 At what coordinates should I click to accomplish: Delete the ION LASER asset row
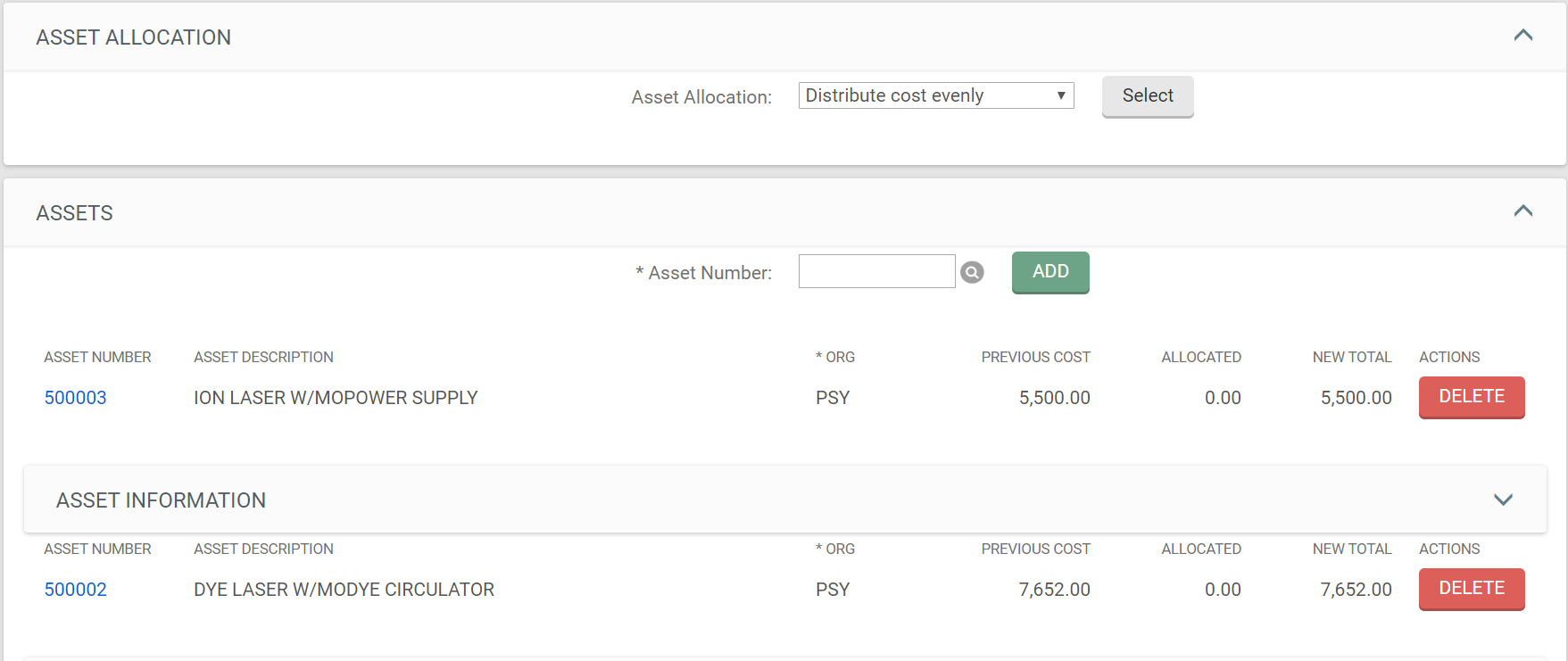tap(1471, 397)
